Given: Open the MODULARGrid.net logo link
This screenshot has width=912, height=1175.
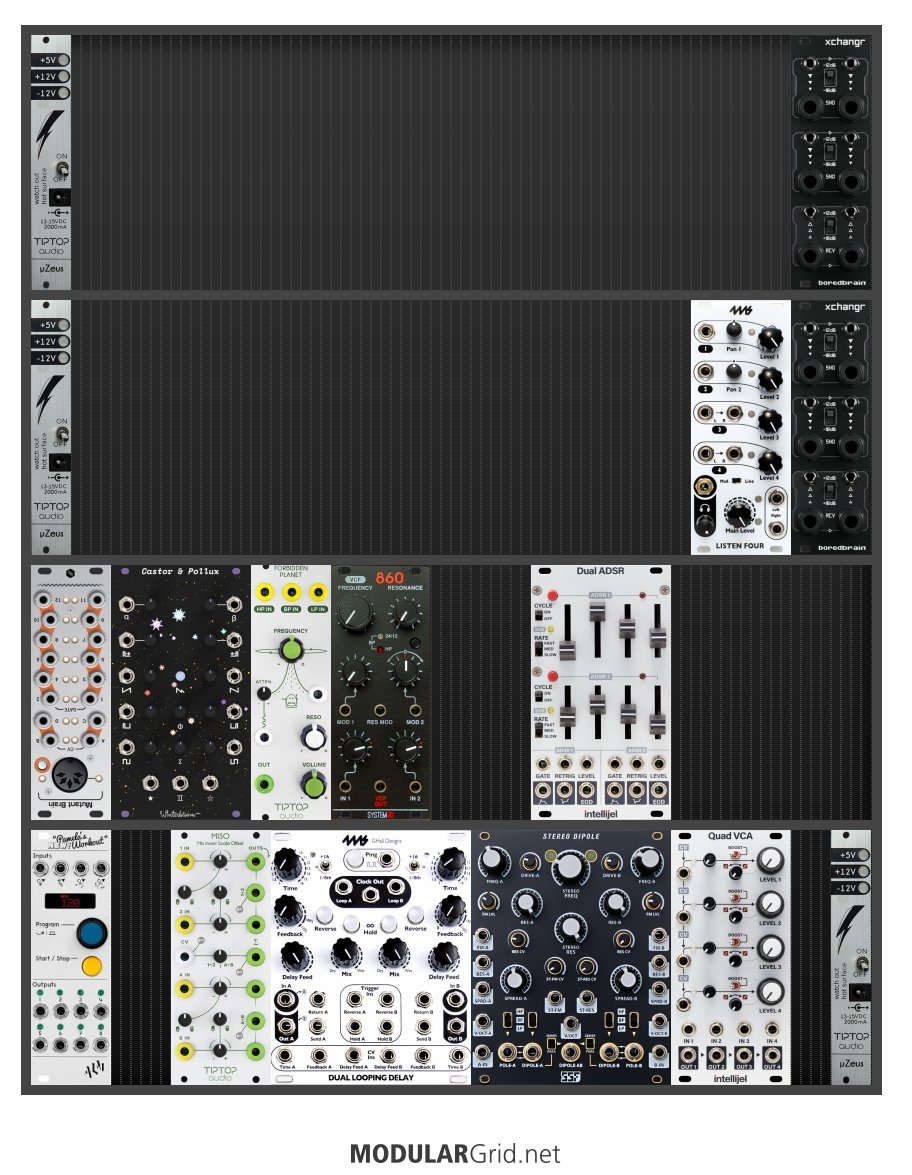Looking at the screenshot, I should [455, 1153].
